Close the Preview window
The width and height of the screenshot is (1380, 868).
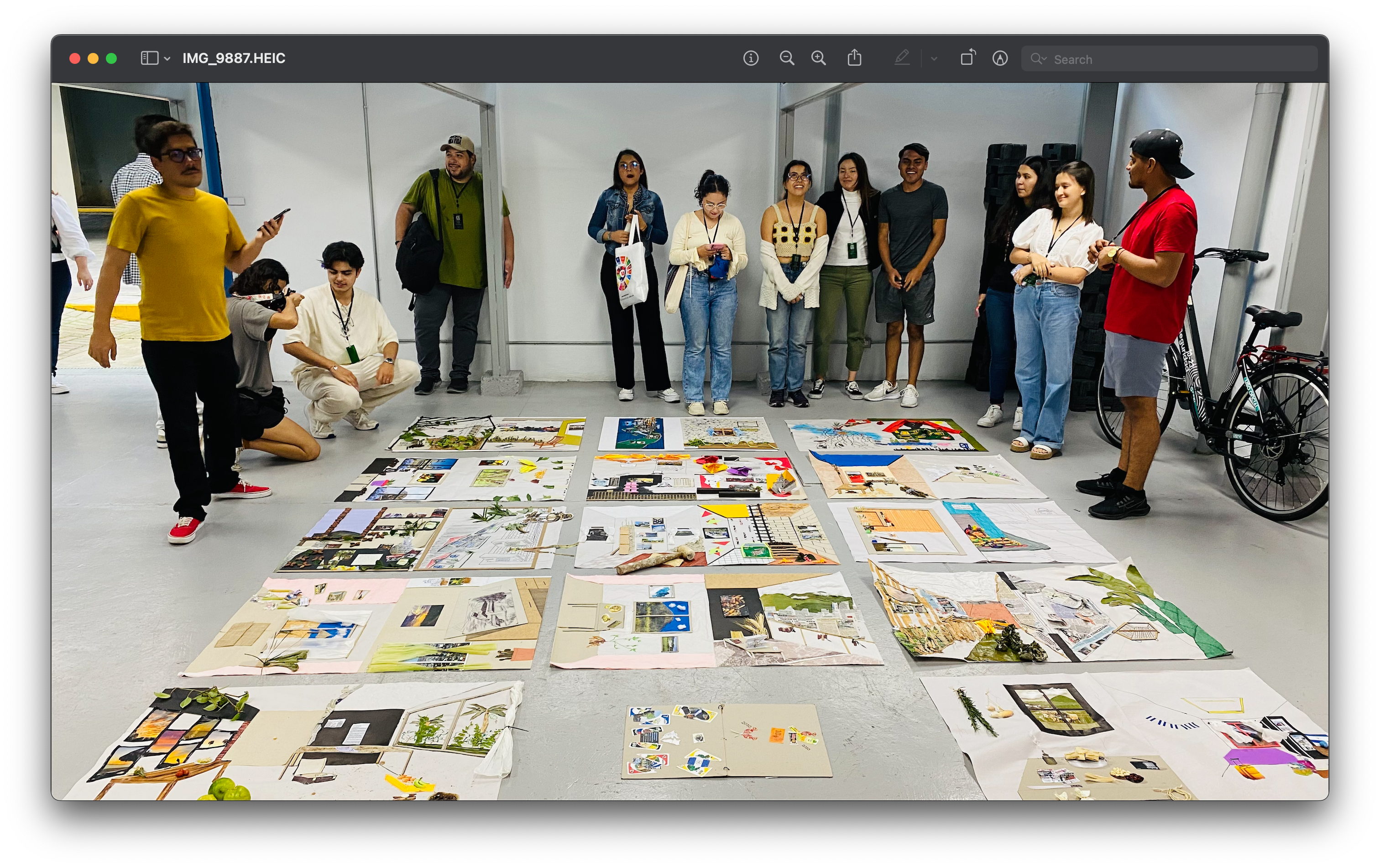pos(74,58)
